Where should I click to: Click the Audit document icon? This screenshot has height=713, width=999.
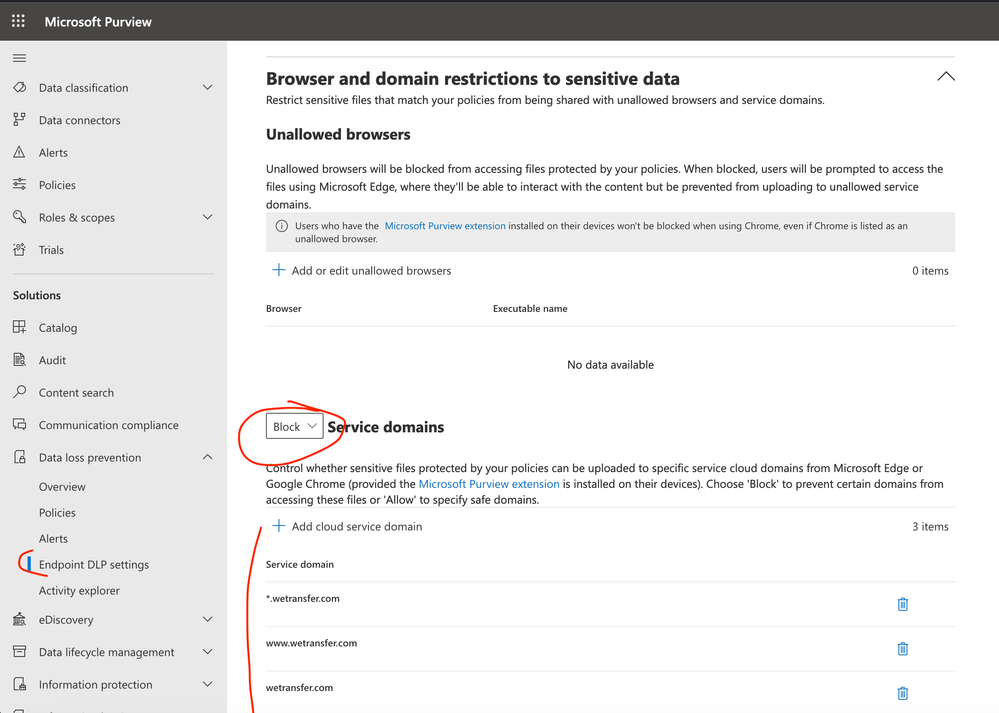[20, 359]
